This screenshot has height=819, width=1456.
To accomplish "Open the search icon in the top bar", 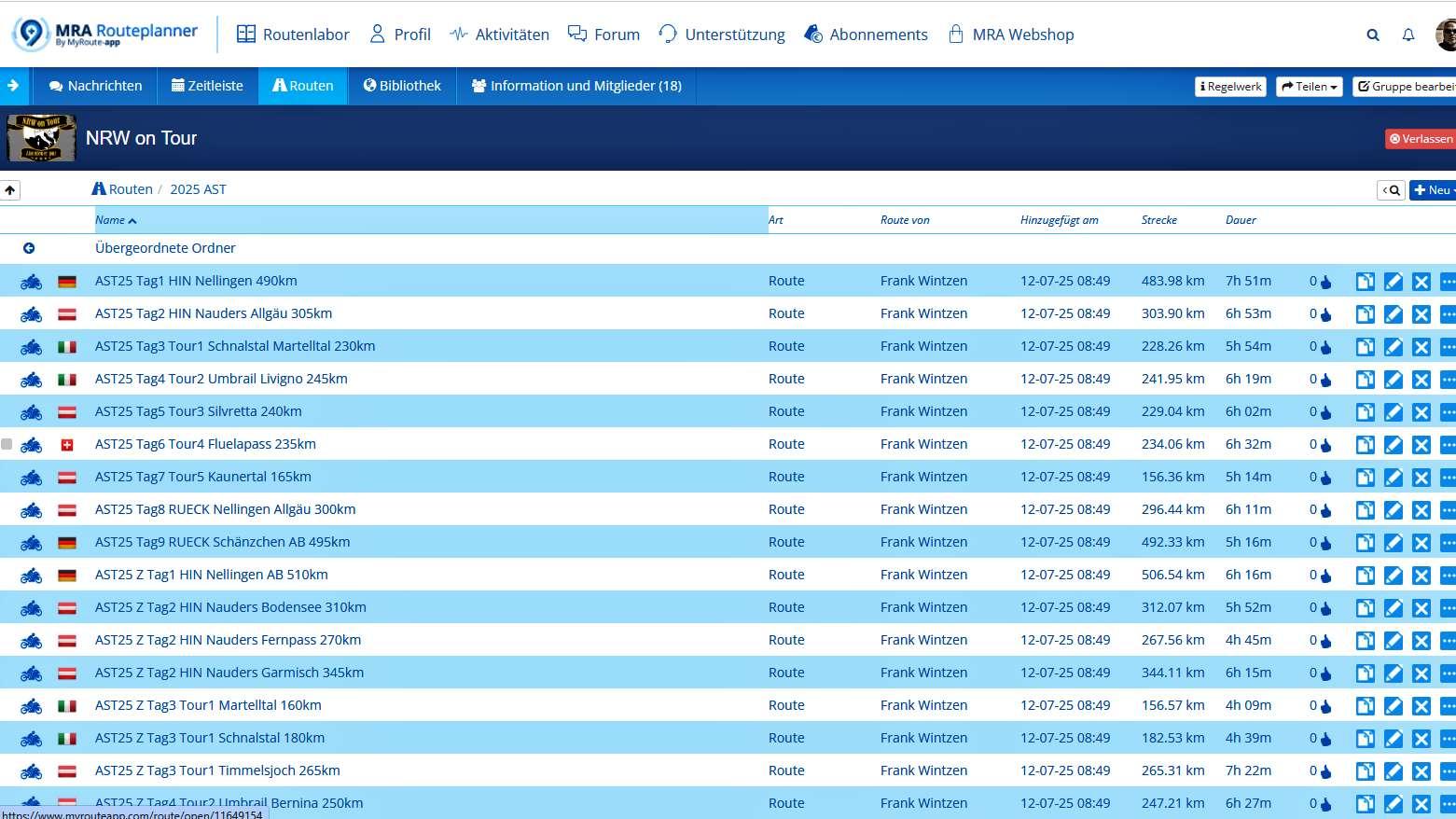I will coord(1373,35).
